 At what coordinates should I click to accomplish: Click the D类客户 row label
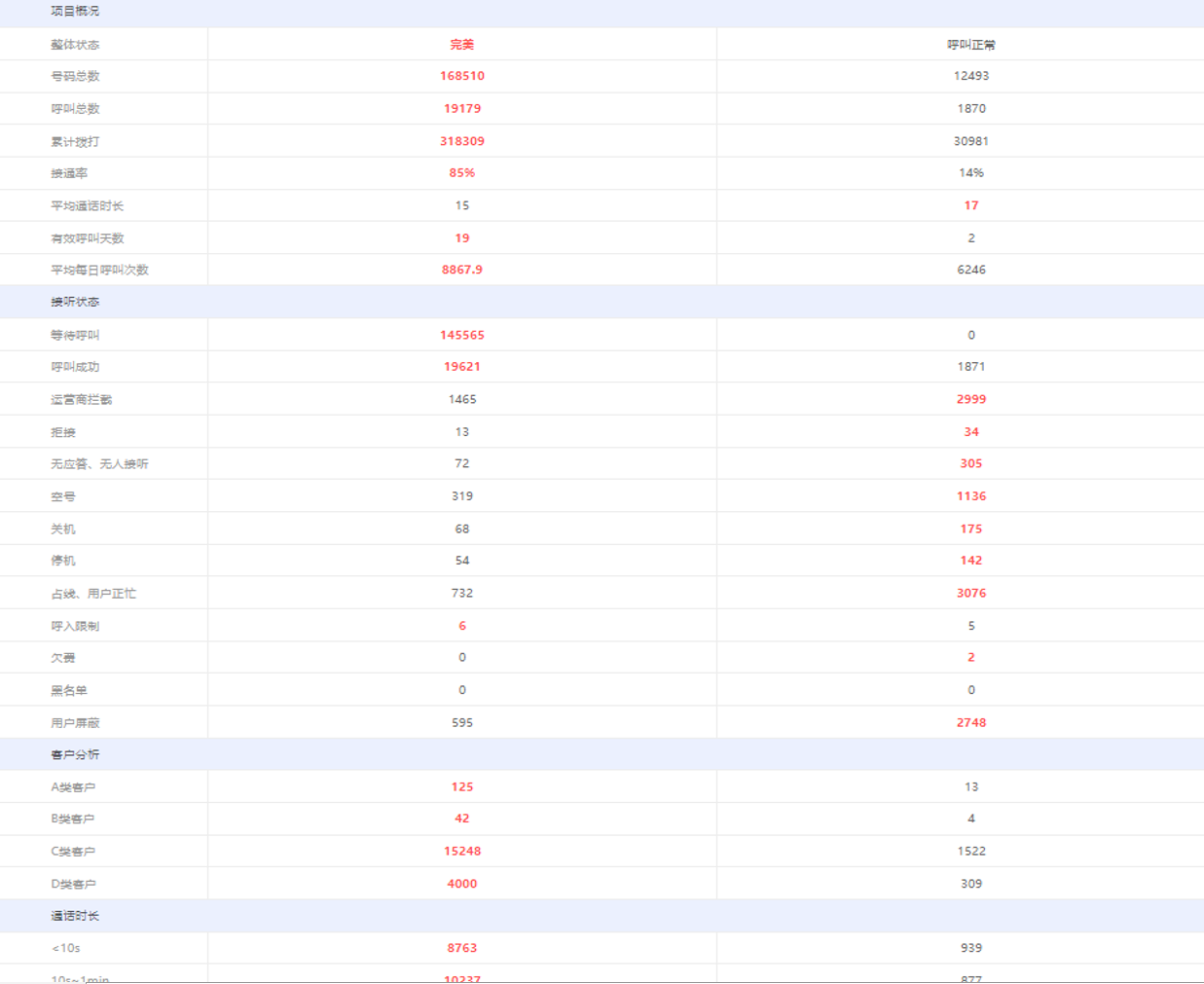click(x=73, y=885)
